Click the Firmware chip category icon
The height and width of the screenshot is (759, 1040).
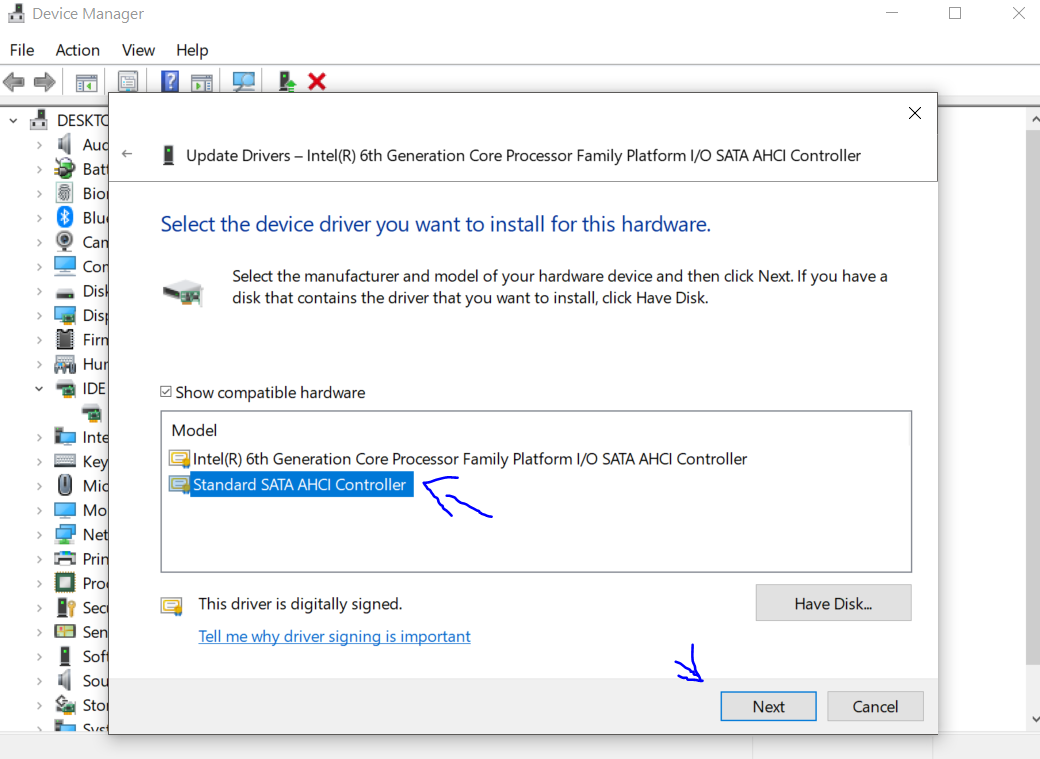click(x=64, y=339)
